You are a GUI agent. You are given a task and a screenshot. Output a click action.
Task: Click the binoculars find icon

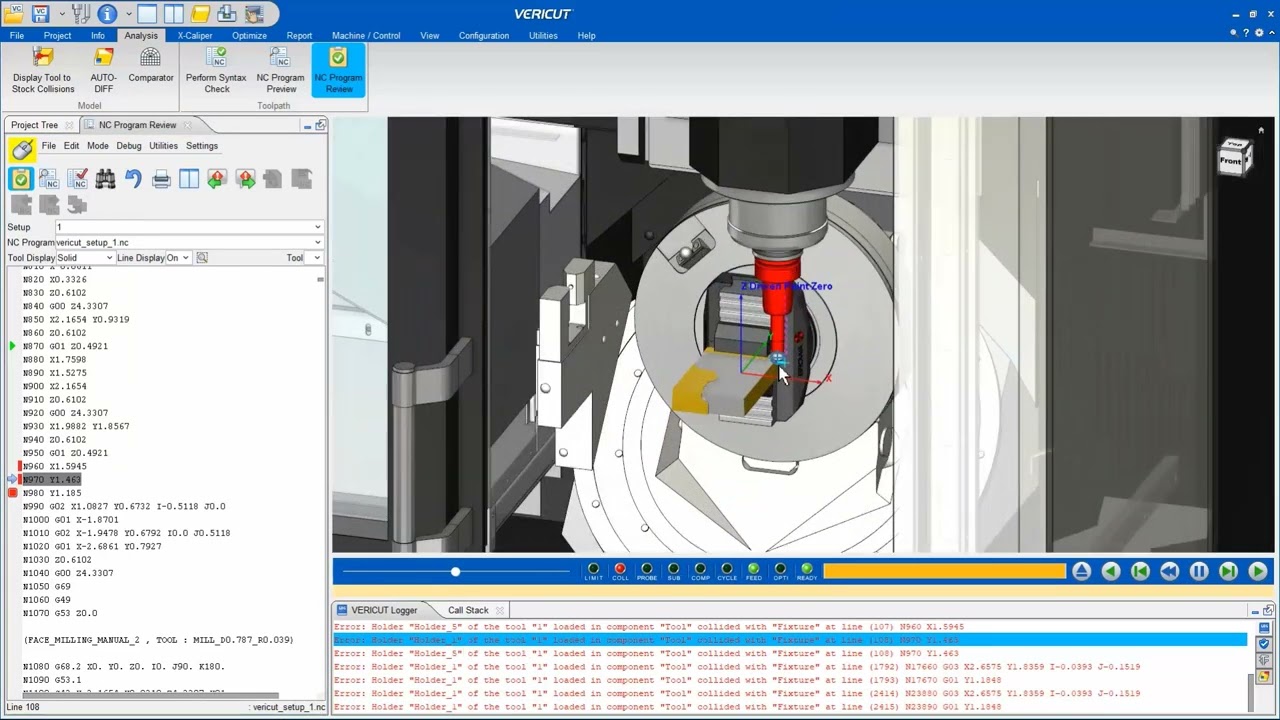point(105,179)
